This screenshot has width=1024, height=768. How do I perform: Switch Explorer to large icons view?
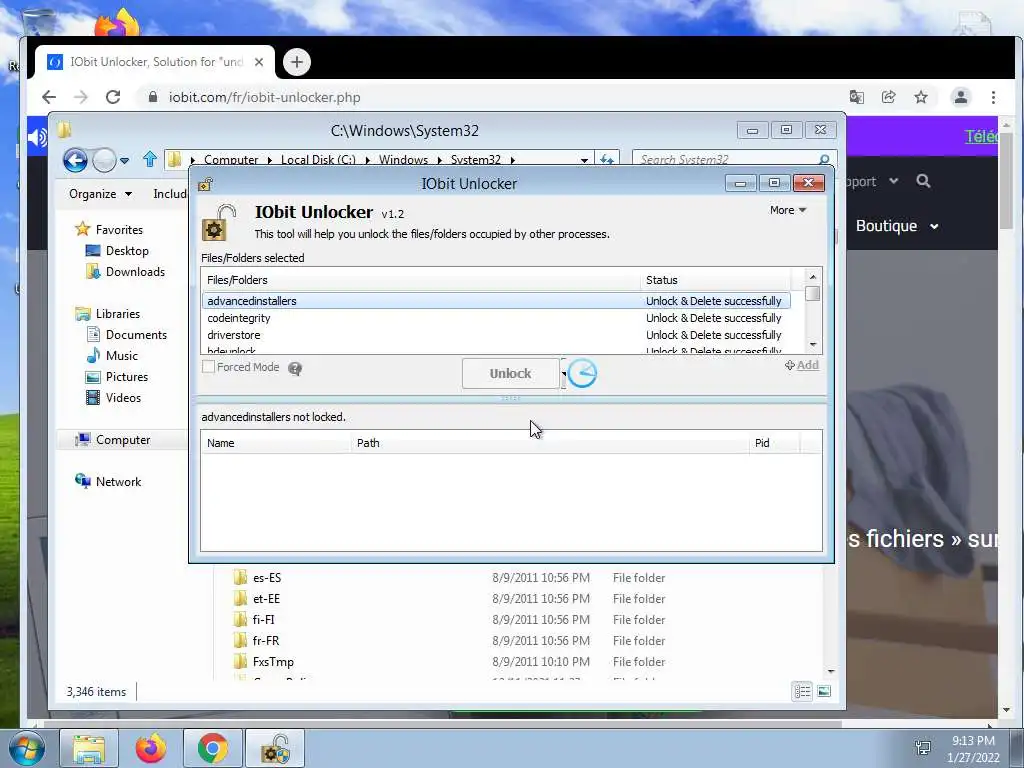(x=824, y=691)
